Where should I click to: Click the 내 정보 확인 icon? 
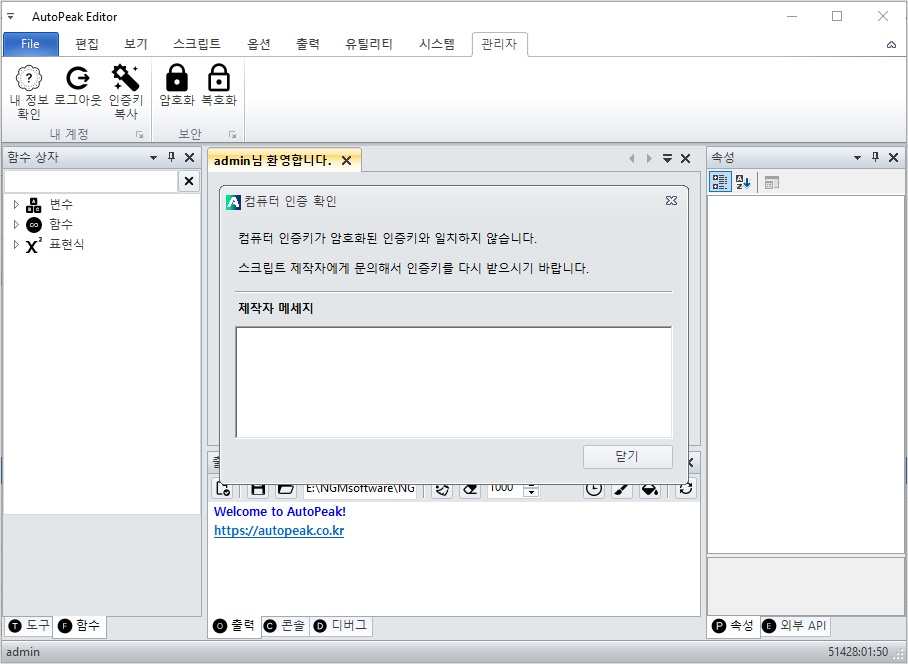click(28, 78)
